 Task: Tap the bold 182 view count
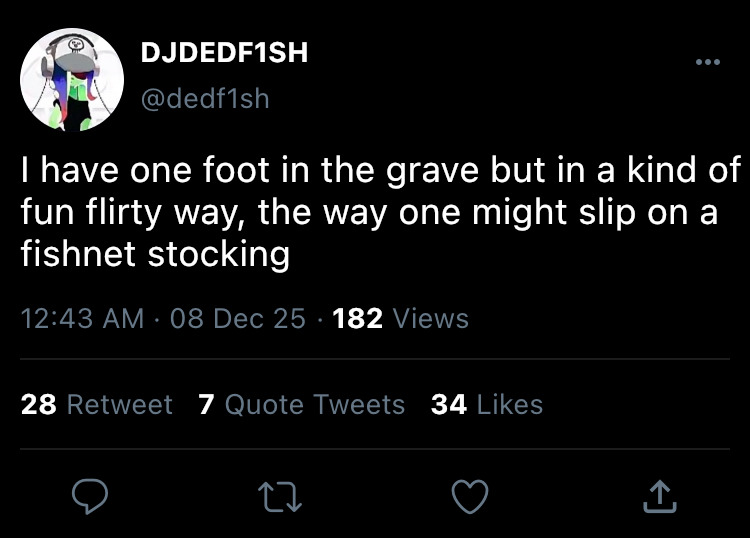[357, 318]
